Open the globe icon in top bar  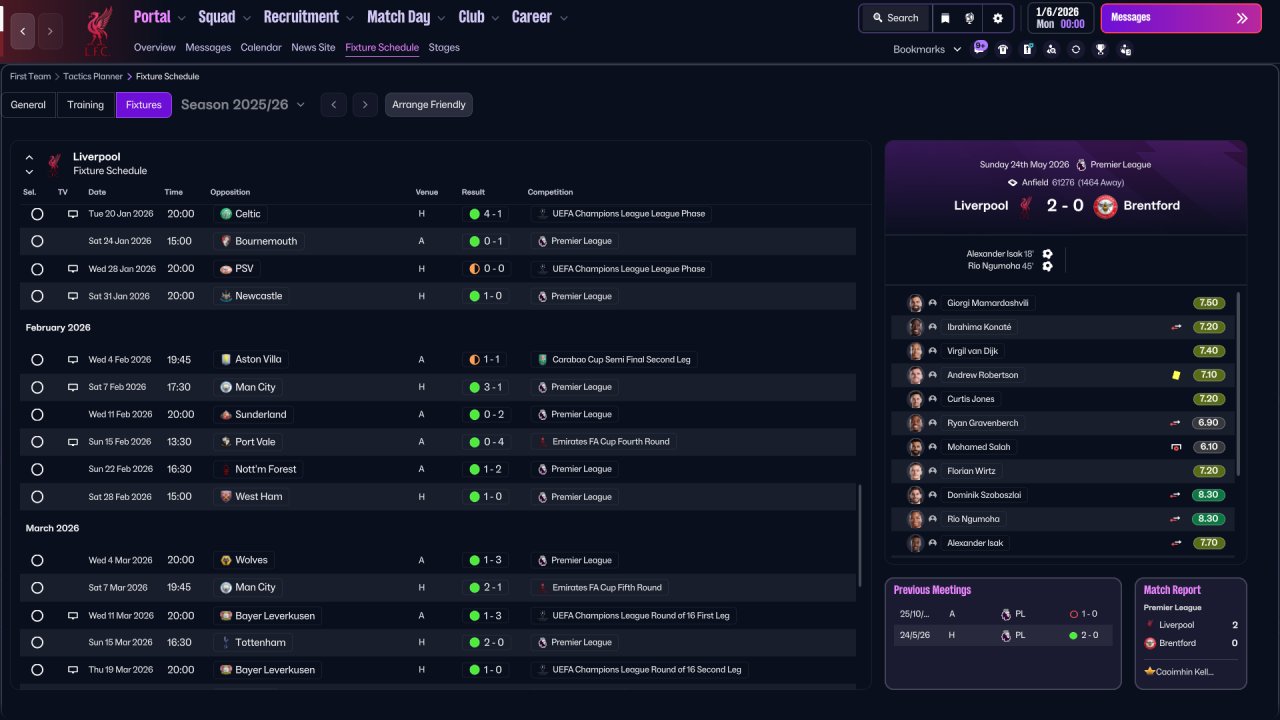pyautogui.click(x=969, y=18)
